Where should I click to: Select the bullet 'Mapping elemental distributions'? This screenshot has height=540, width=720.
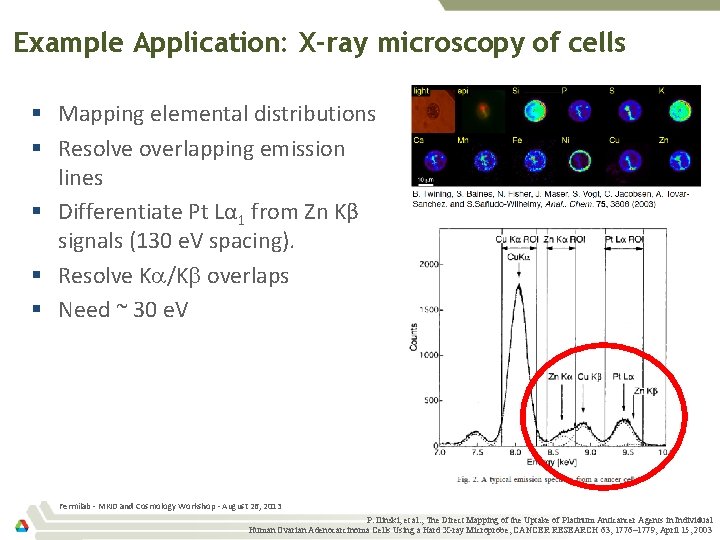pos(217,114)
